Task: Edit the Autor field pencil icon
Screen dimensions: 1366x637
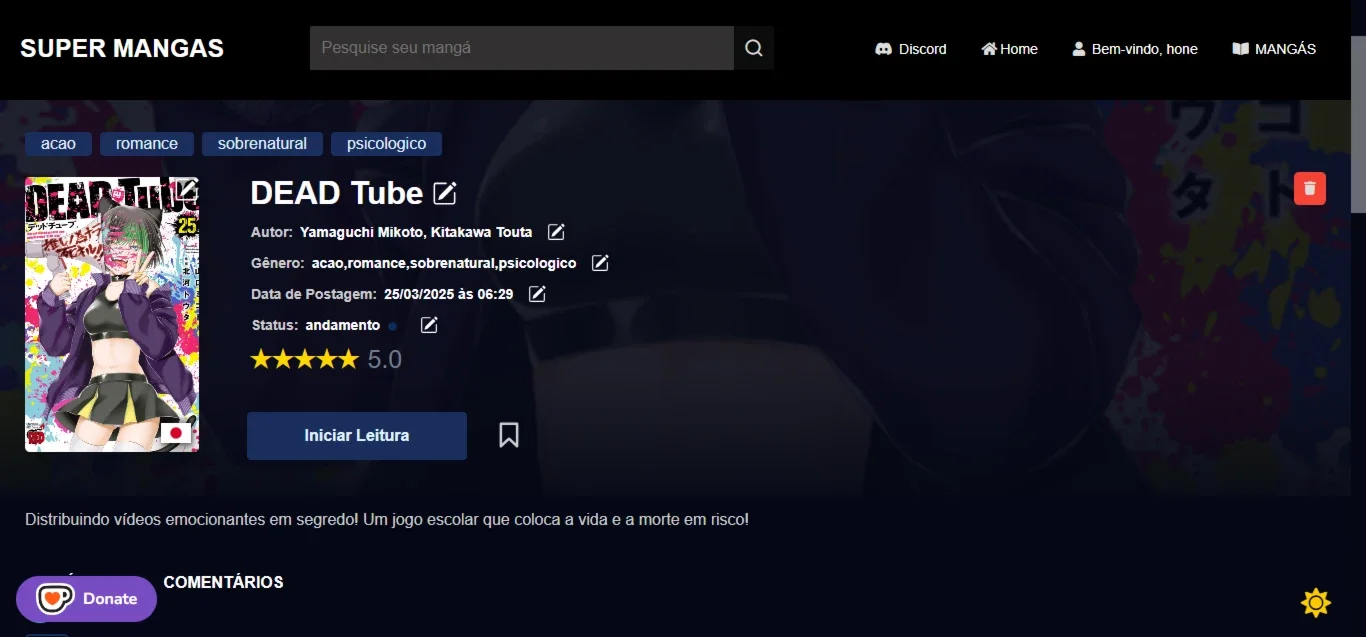Action: tap(556, 232)
